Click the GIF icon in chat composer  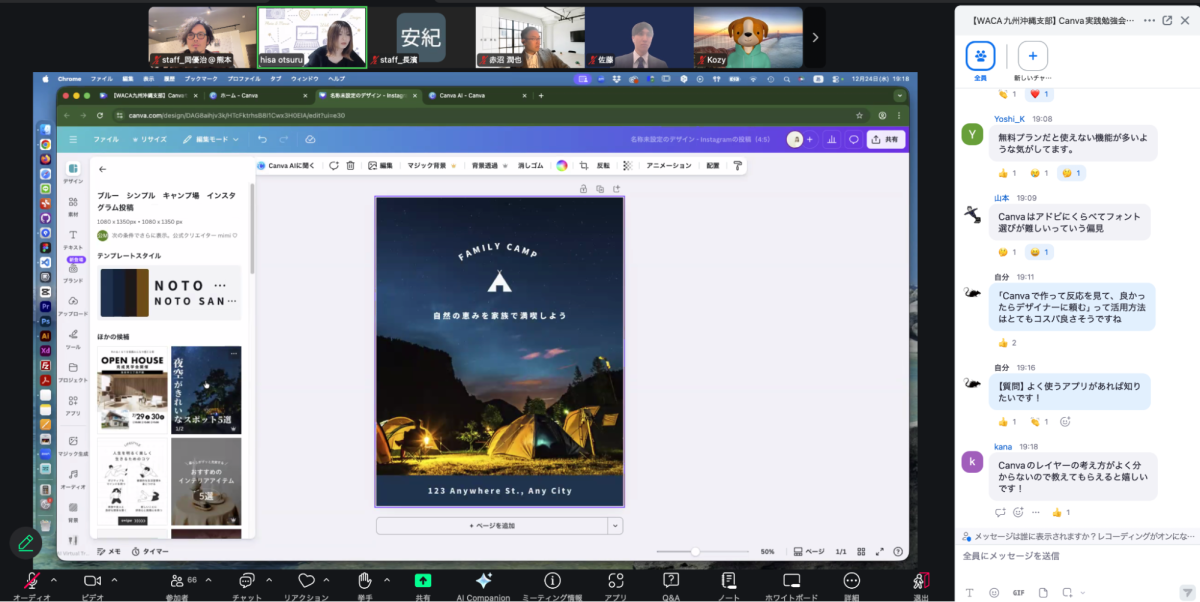point(1018,592)
